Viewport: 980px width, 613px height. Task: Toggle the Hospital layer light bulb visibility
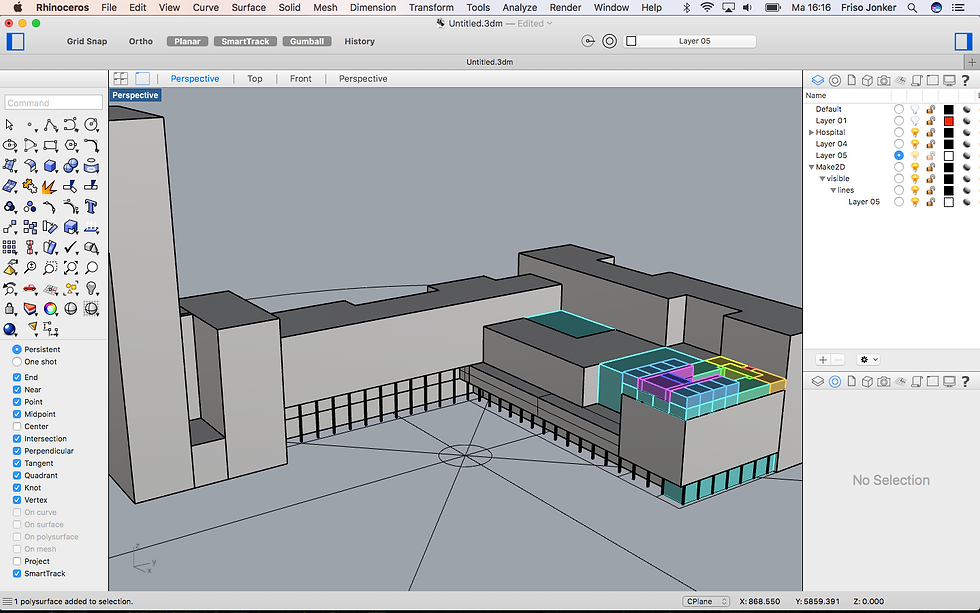click(x=915, y=132)
